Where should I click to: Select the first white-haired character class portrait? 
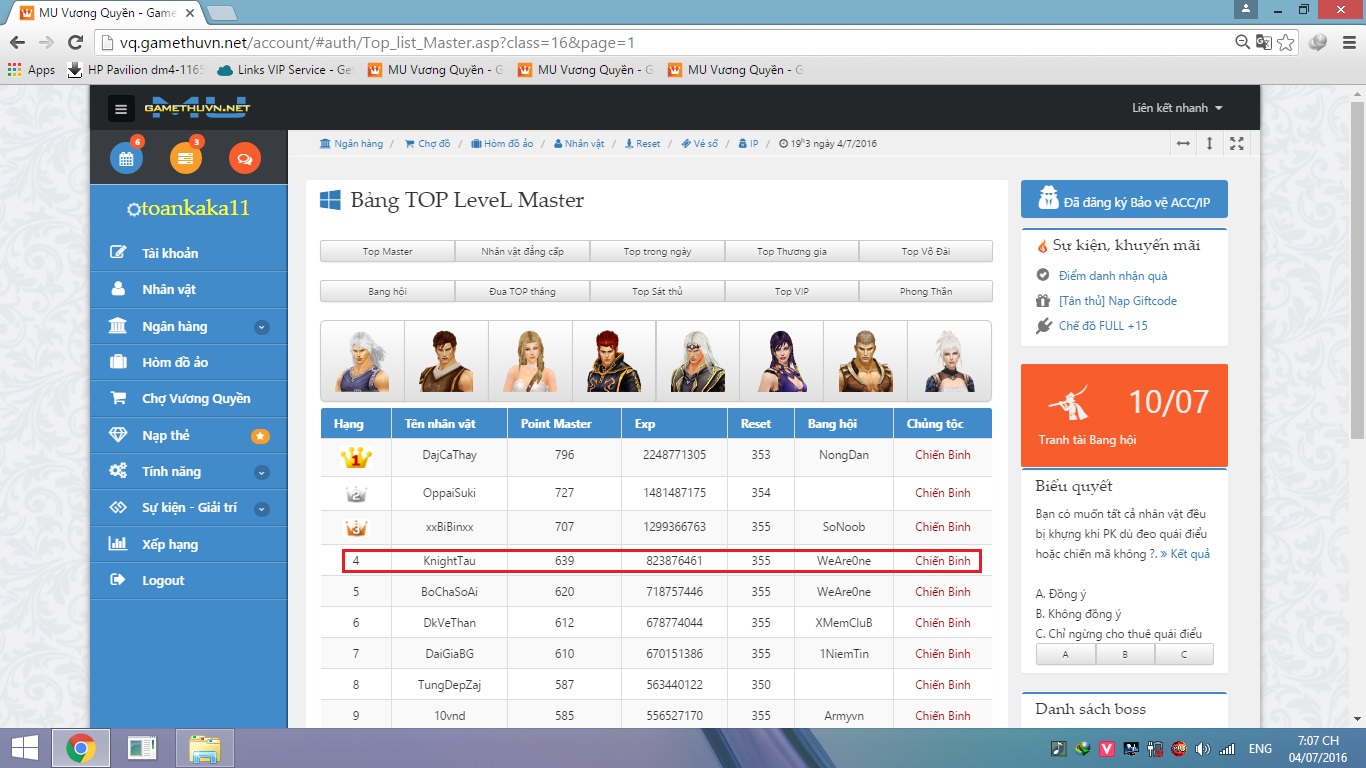point(362,361)
